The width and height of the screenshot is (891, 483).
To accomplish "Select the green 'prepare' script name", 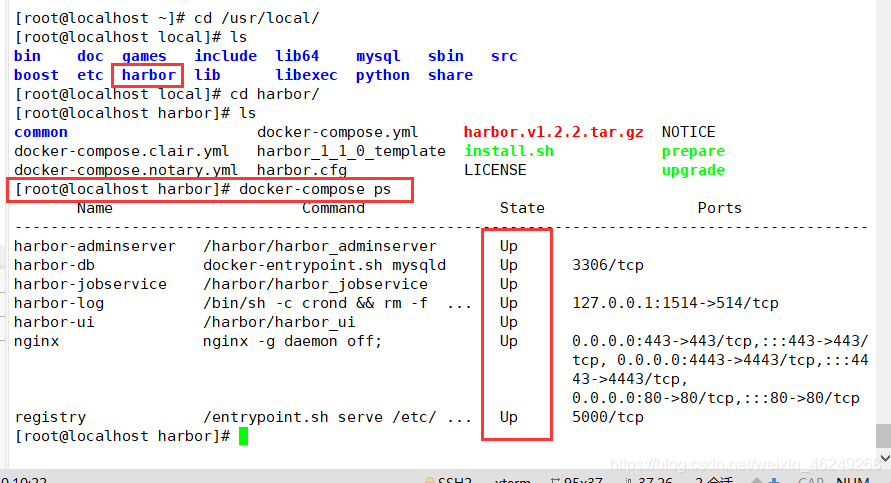I will tap(693, 152).
